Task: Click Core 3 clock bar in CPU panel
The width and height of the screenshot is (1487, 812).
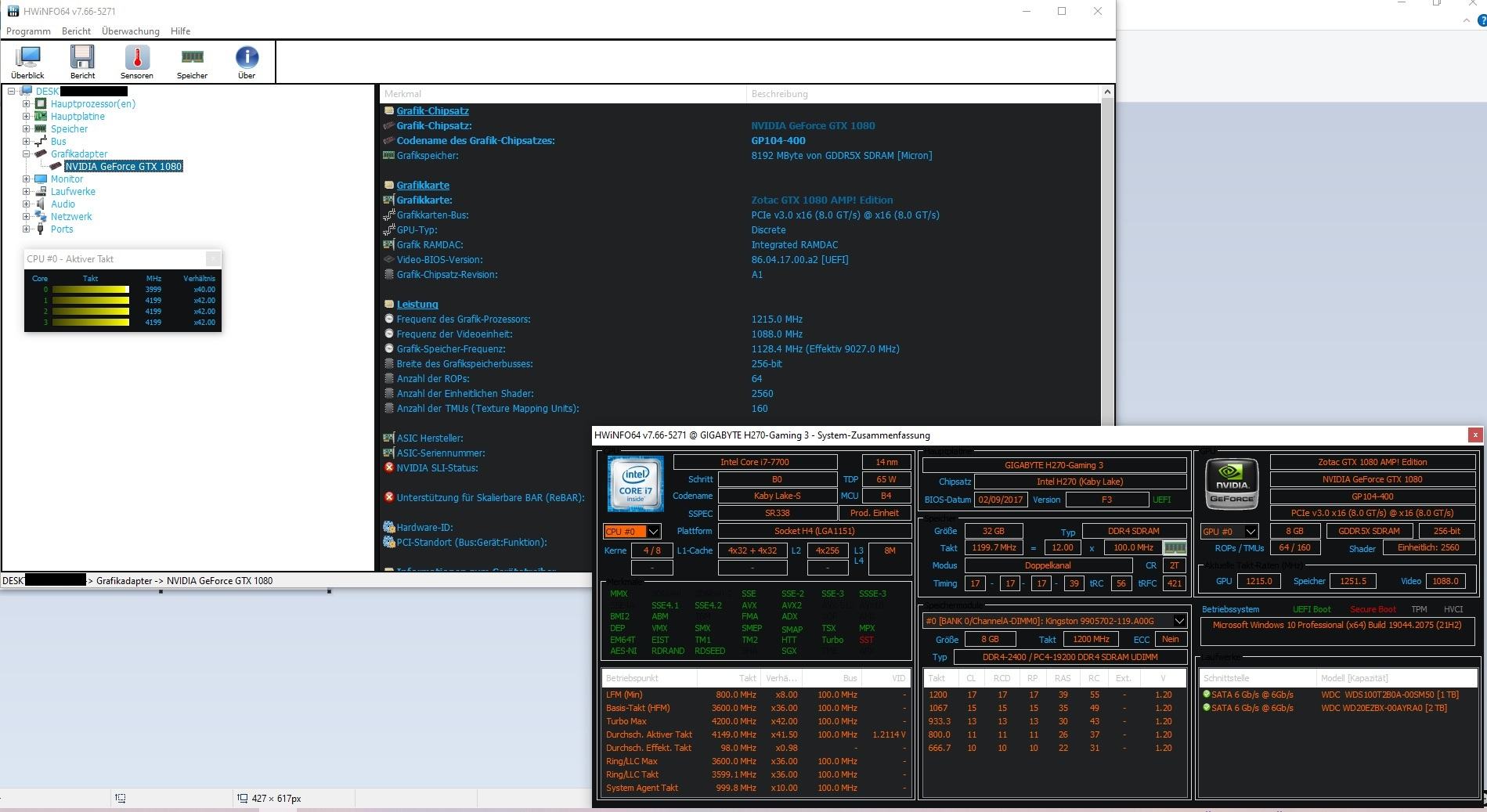Action: pyautogui.click(x=91, y=323)
